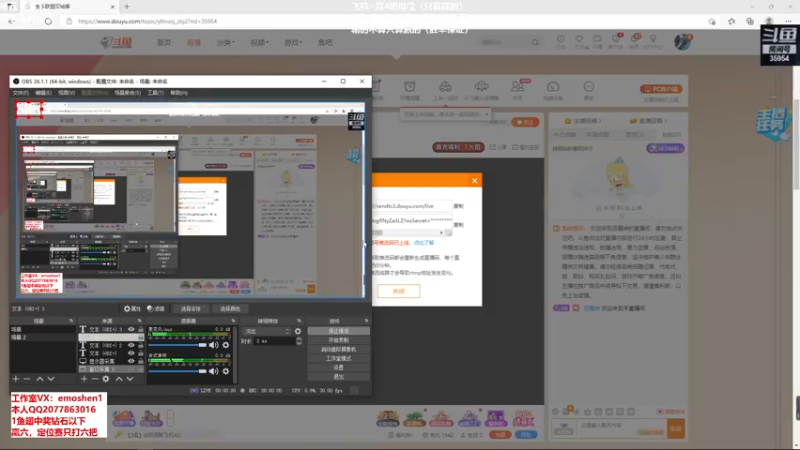Adjust the transition duration spinner arrows
This screenshot has height=450, width=800.
pyautogui.click(x=299, y=341)
